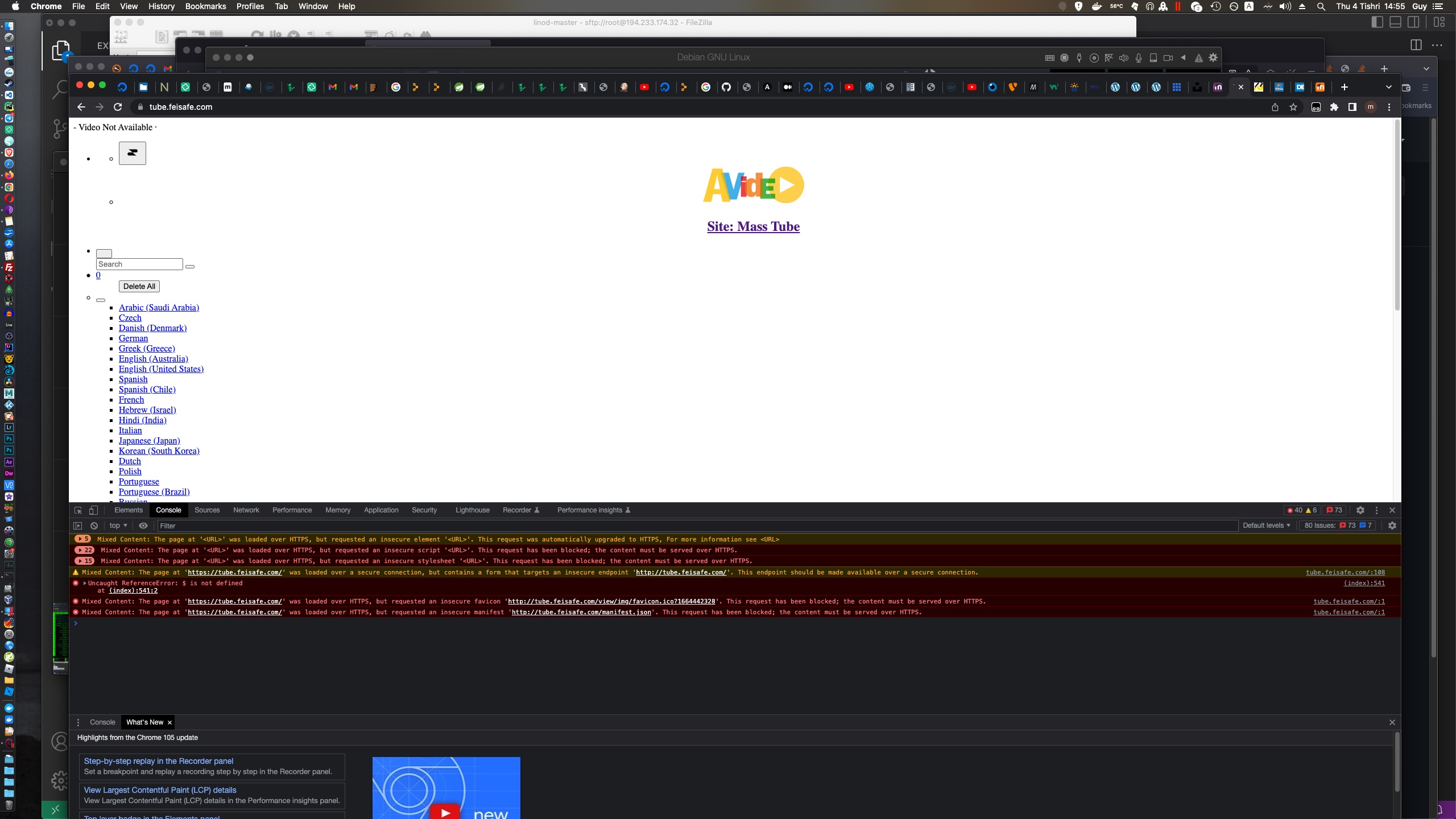Open the Bookmarks menu in the menu bar
This screenshot has width=1456, height=819.
[x=205, y=6]
